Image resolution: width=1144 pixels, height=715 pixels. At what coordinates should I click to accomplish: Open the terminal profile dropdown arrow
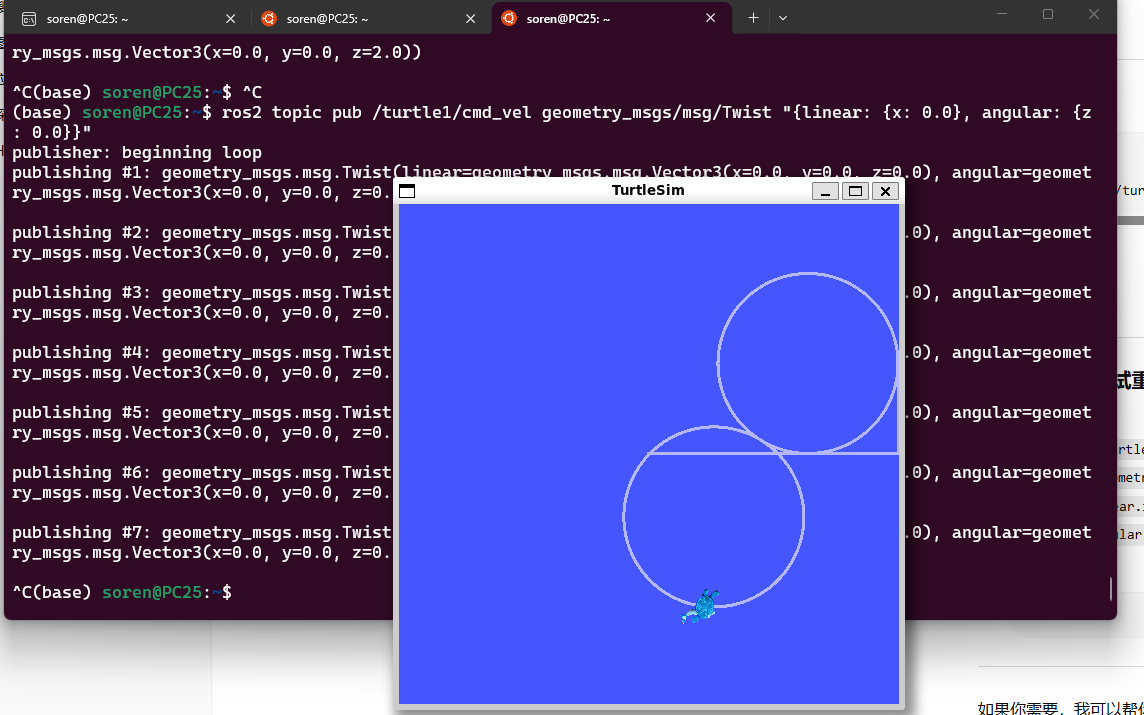(783, 18)
